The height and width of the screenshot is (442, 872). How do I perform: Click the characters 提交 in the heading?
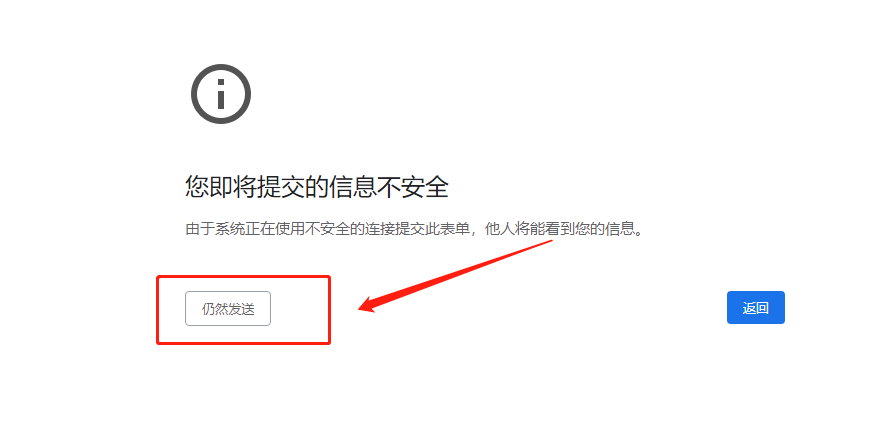280,186
